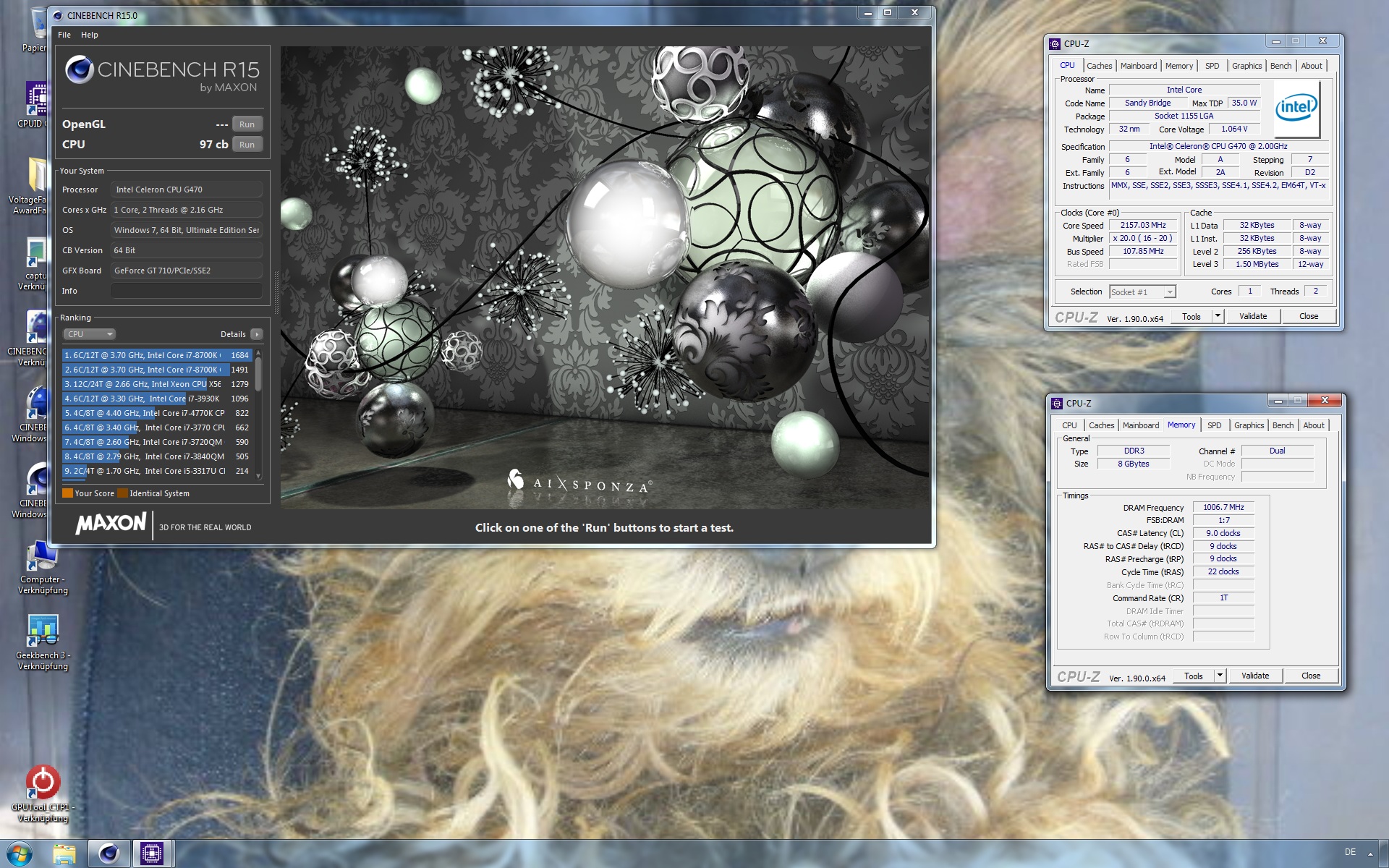This screenshot has height=868, width=1389.
Task: Click the orange Your Score legend swatch
Action: point(67,493)
